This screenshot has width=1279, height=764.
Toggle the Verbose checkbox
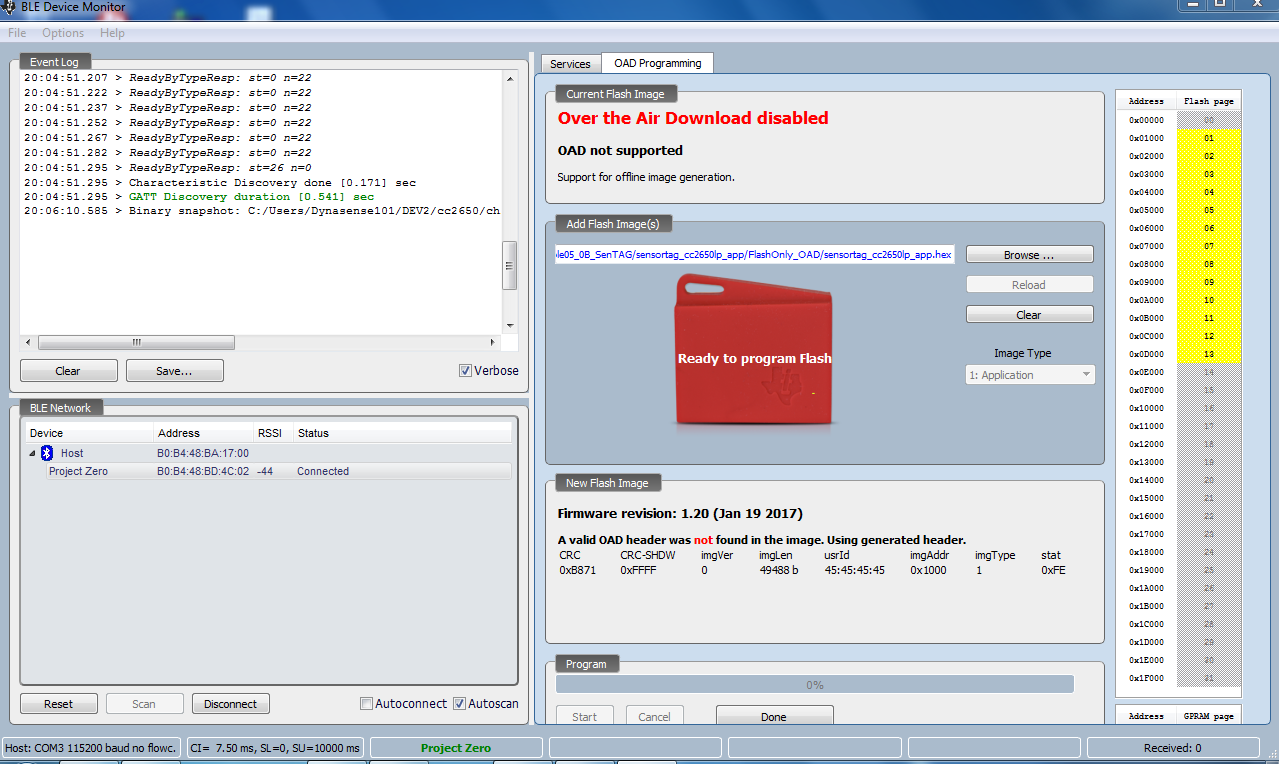[x=465, y=370]
